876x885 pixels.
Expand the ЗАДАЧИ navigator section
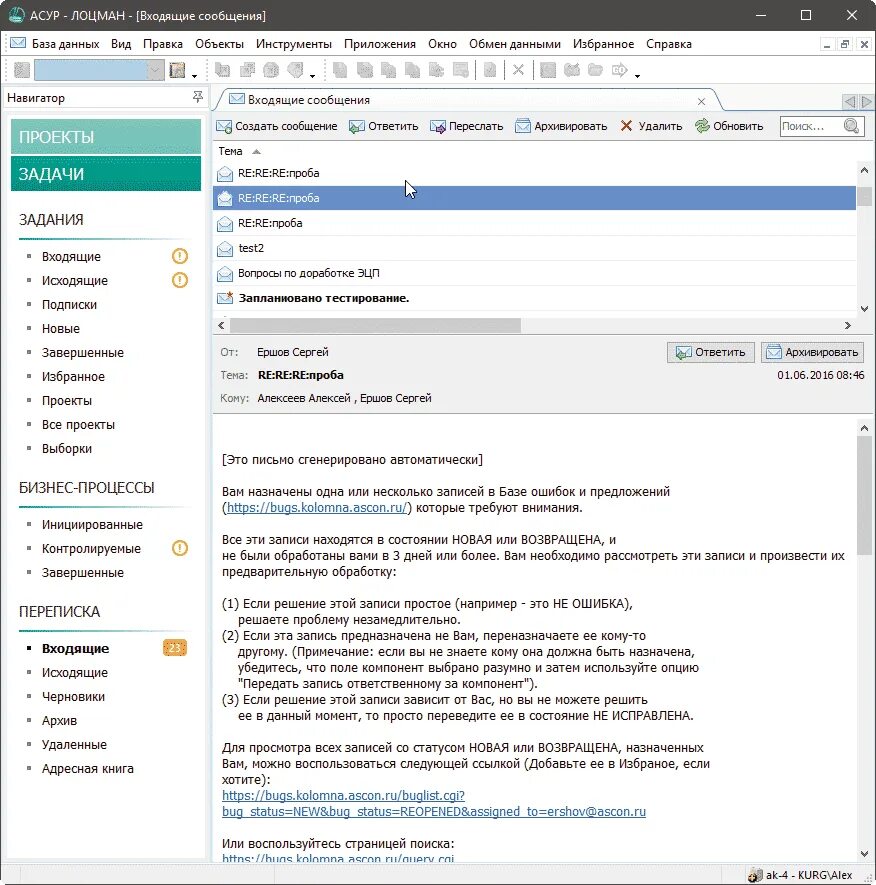106,174
